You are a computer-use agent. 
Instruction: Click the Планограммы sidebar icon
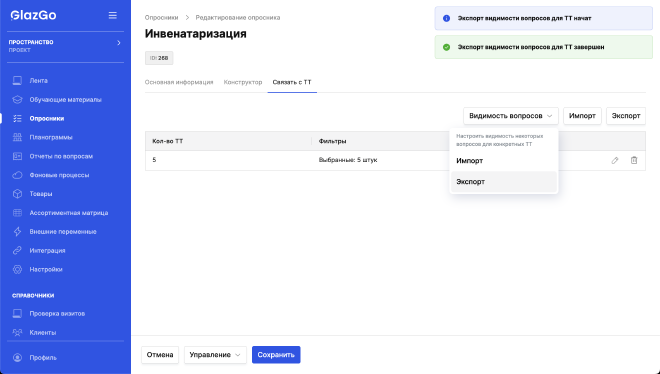[17, 137]
